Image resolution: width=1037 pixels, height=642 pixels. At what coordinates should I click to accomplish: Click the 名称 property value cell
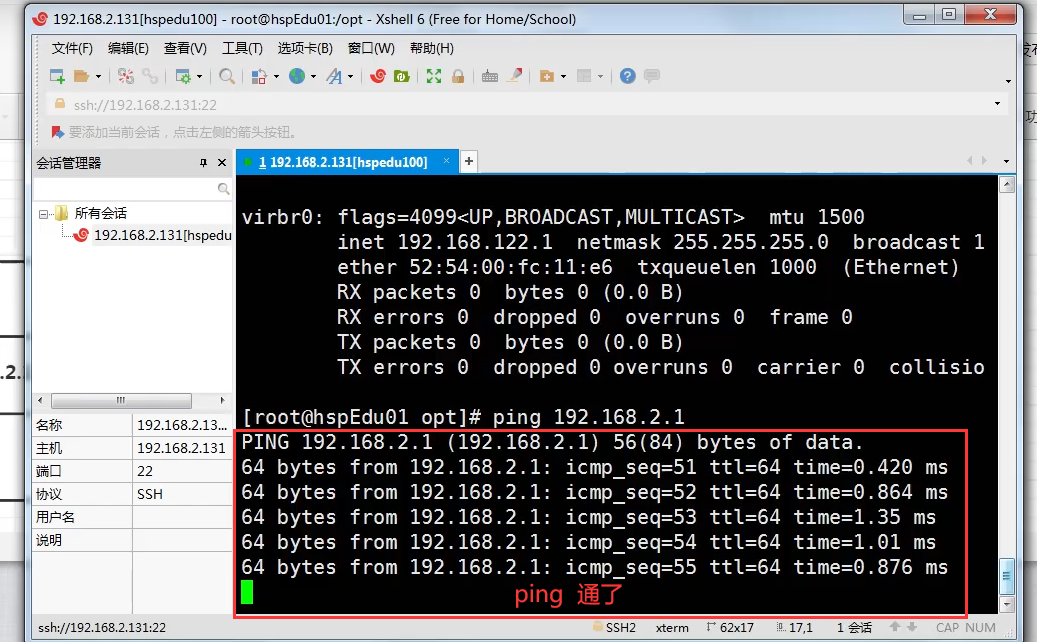[182, 425]
